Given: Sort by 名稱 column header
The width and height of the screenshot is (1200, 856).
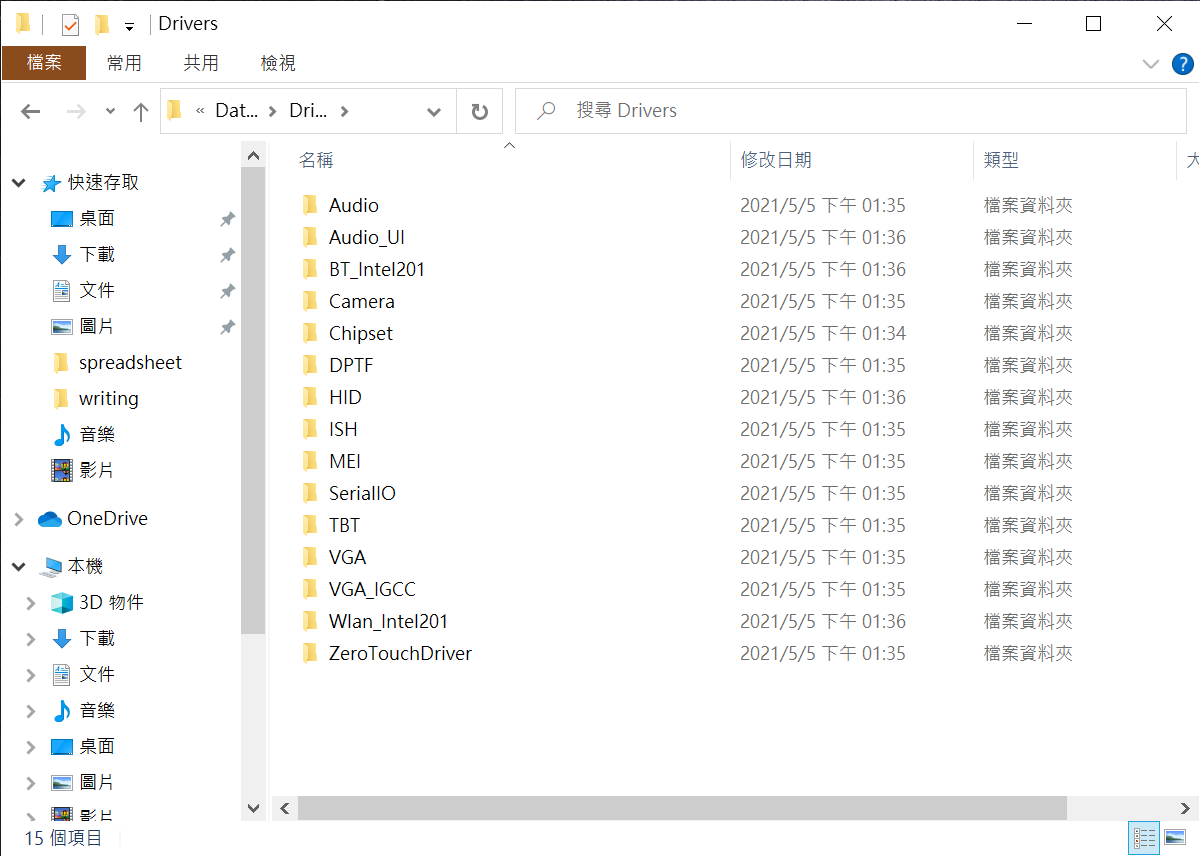Looking at the screenshot, I should [x=316, y=160].
